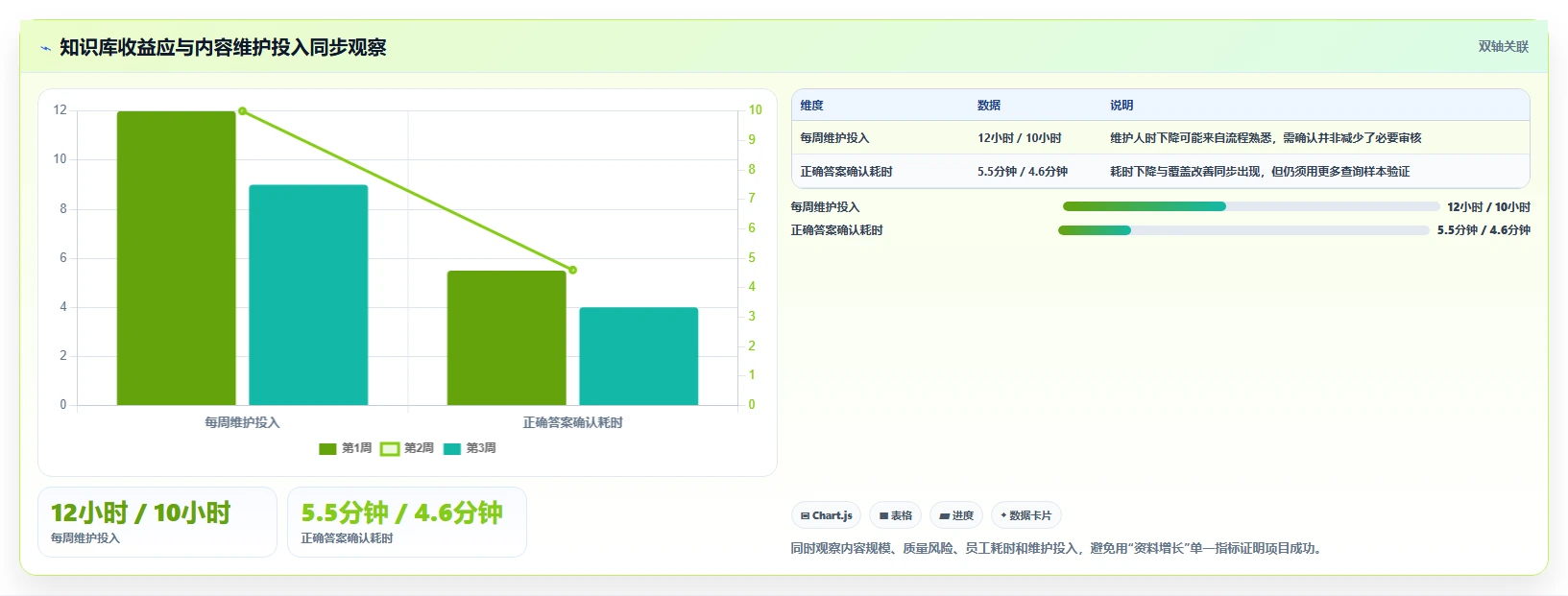Click the 5.5分钟 / 4.6分钟 value beside progress bar
The width and height of the screenshot is (1568, 596).
[1484, 230]
